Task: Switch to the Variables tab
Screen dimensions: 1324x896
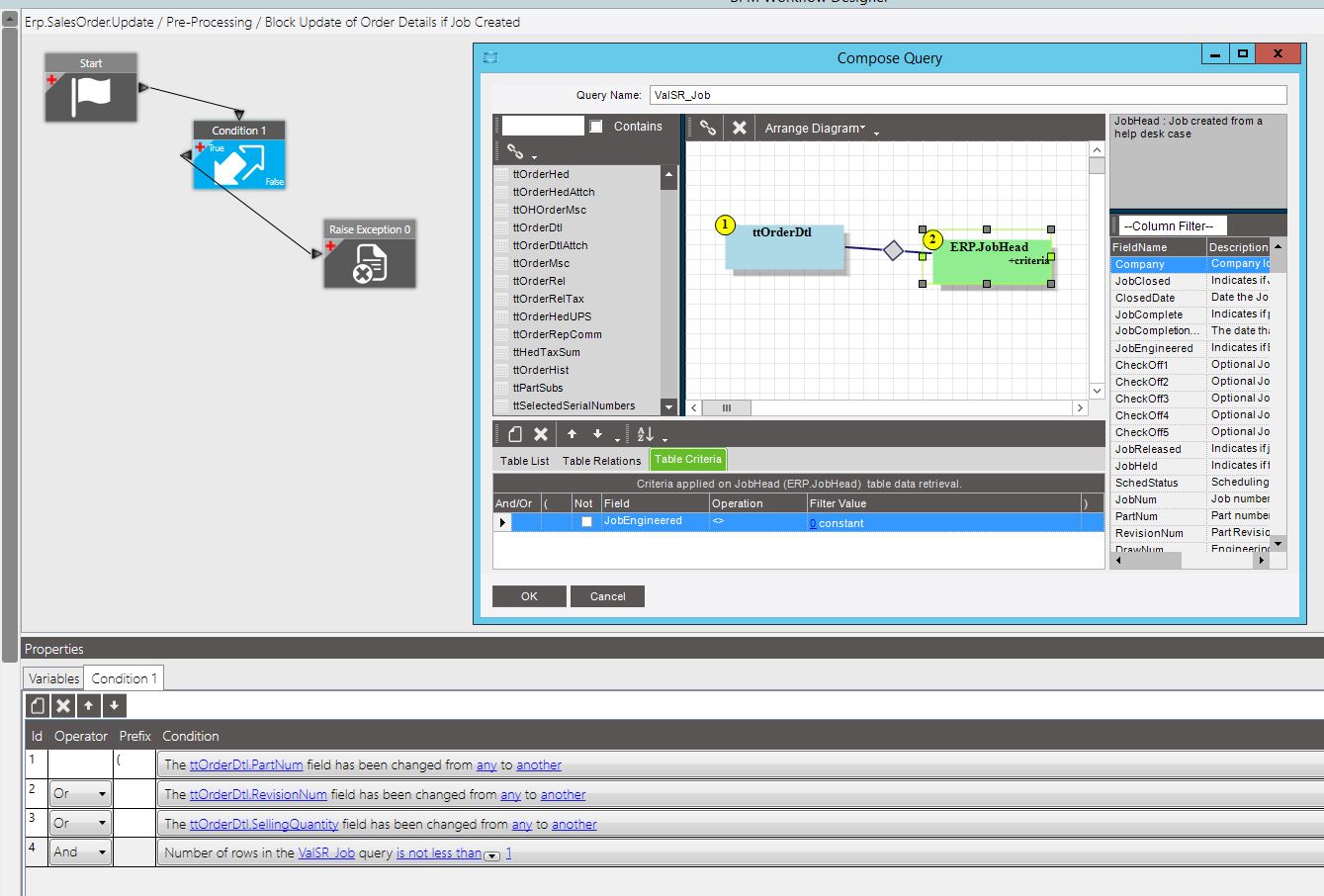Action: (54, 678)
